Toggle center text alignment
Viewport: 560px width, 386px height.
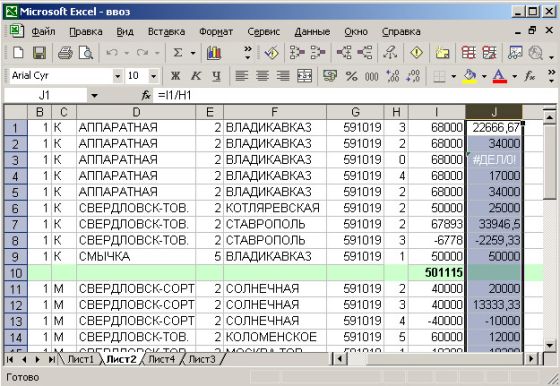pos(262,76)
